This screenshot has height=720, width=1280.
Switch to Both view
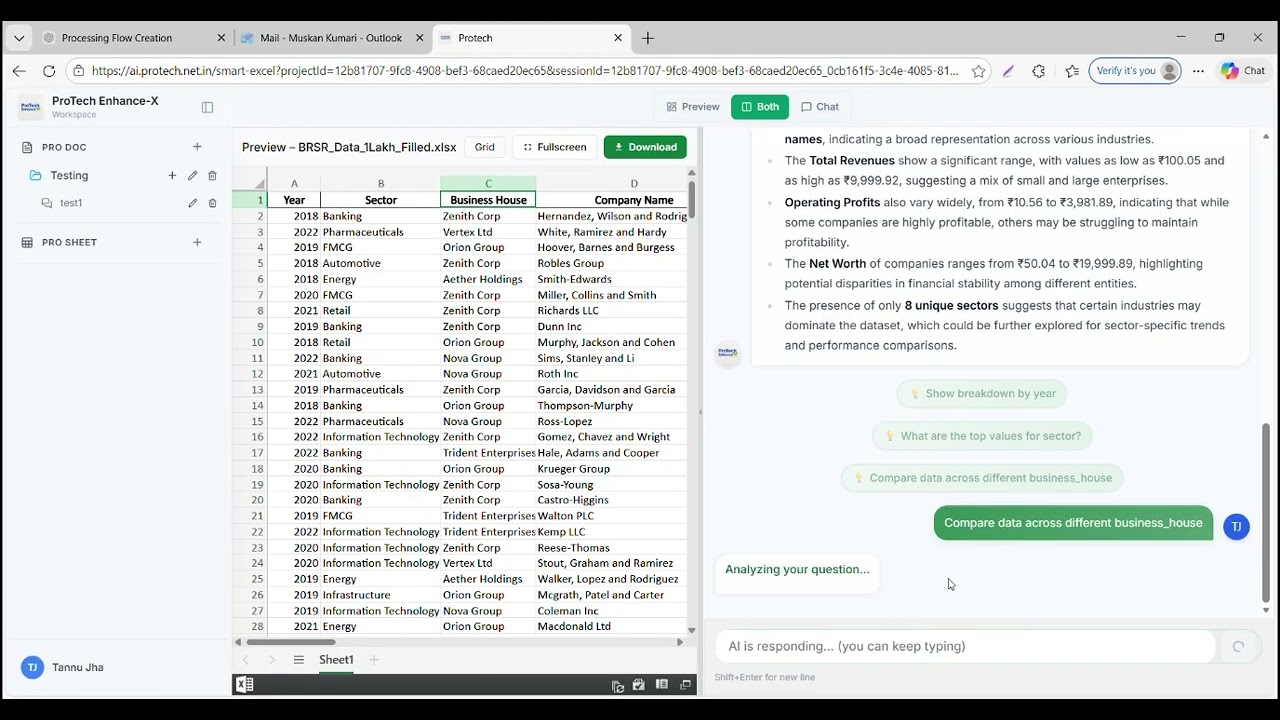tap(760, 107)
